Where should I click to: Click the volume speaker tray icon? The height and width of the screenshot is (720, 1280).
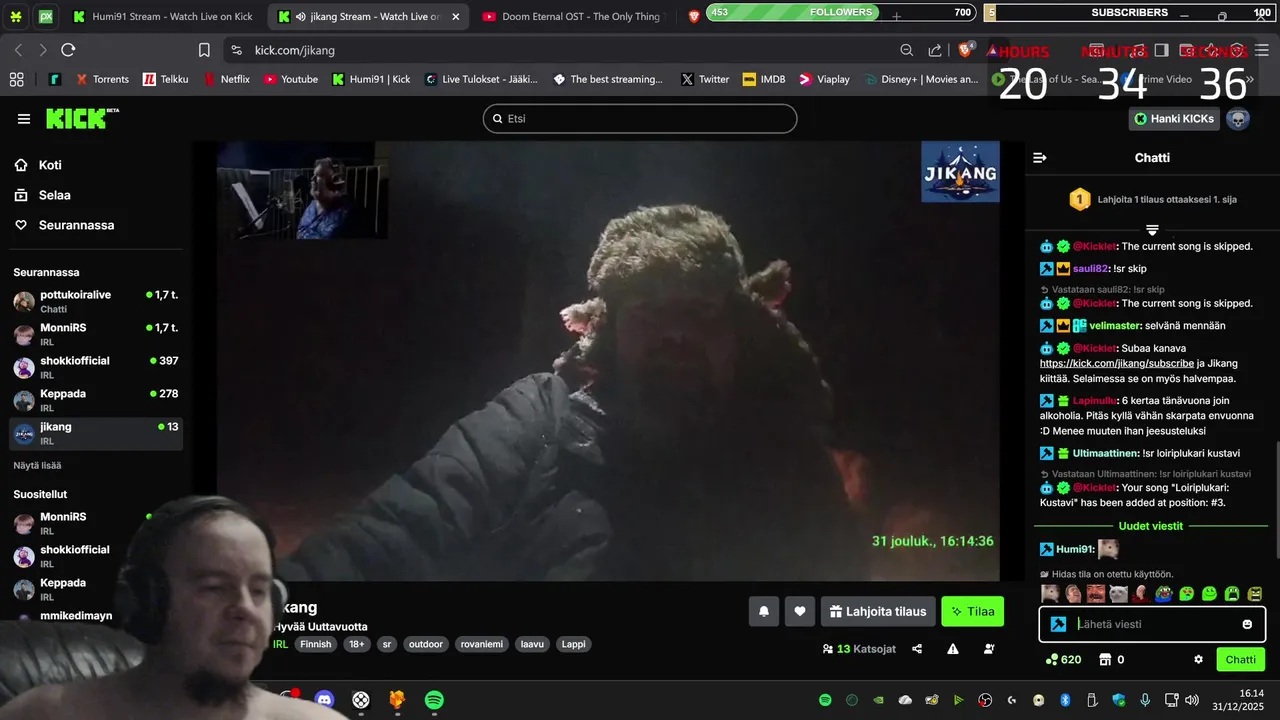point(1191,700)
